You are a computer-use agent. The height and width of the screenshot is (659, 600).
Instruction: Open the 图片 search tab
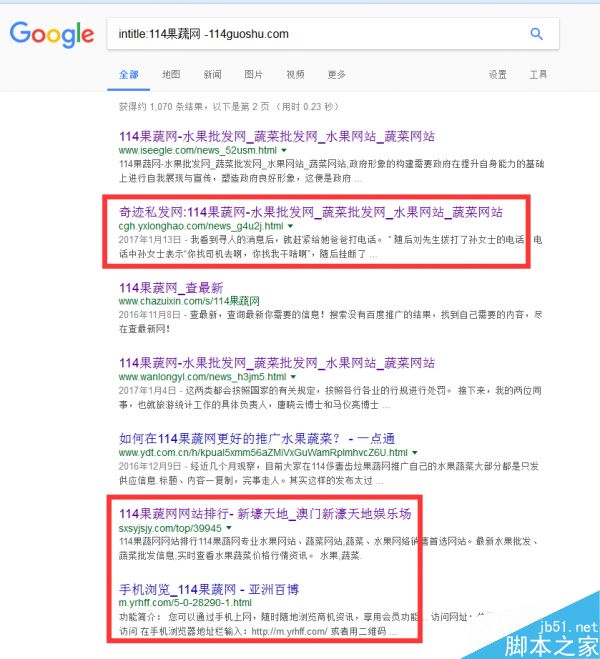(x=254, y=75)
